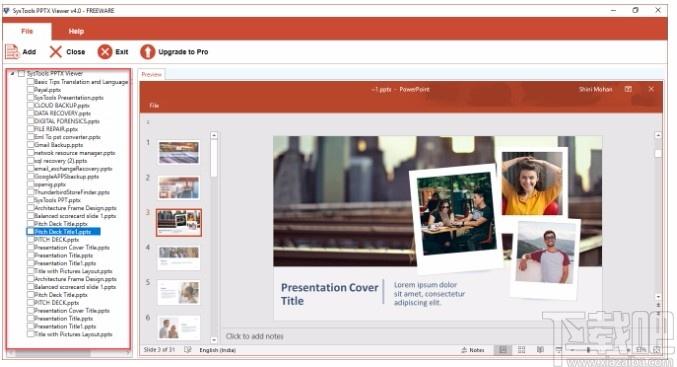Check the DATA RECOVERY.pptx checkbox
This screenshot has width=677, height=367.
point(30,113)
